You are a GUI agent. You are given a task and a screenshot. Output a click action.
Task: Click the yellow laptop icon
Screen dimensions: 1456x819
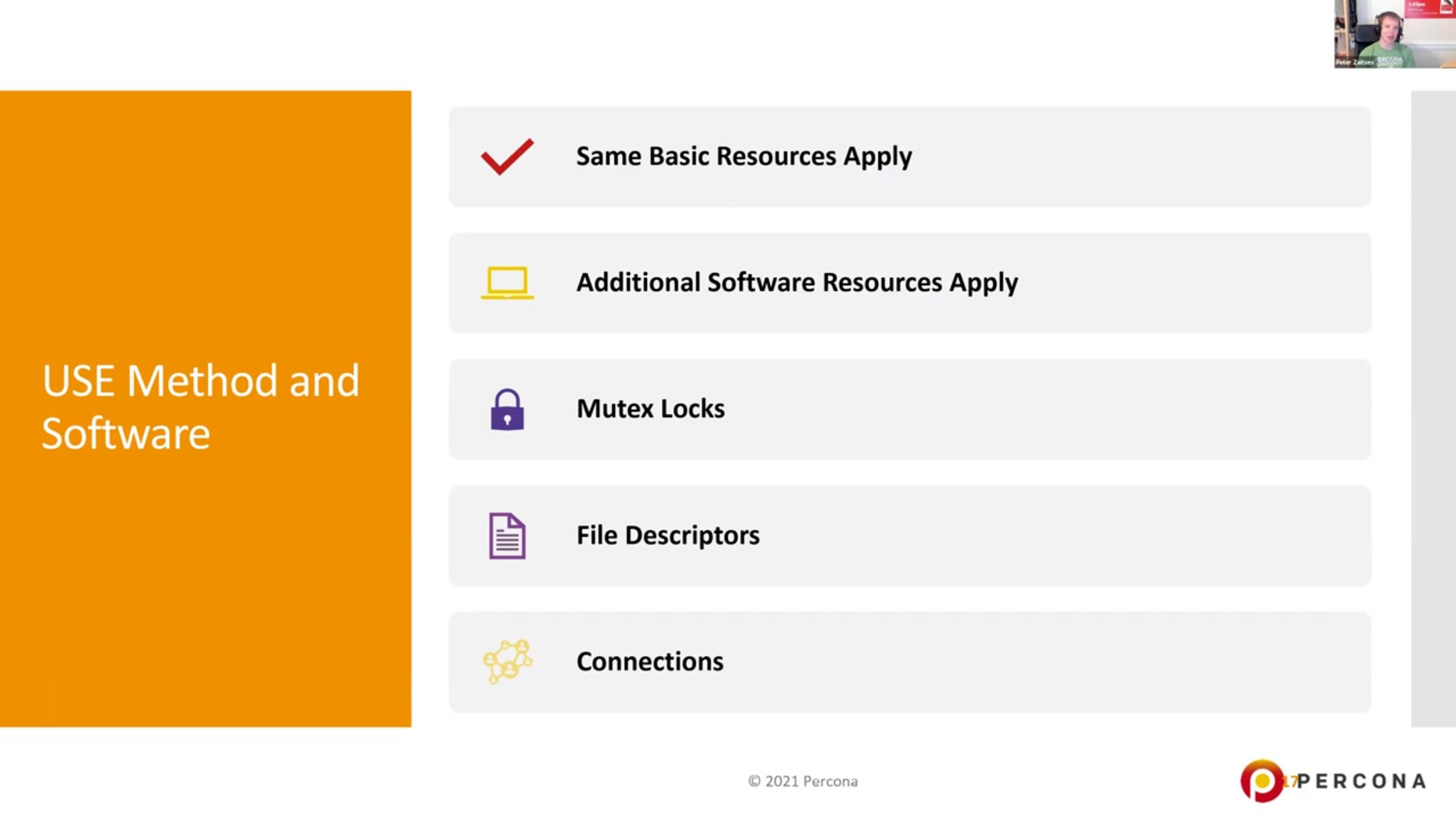click(507, 283)
